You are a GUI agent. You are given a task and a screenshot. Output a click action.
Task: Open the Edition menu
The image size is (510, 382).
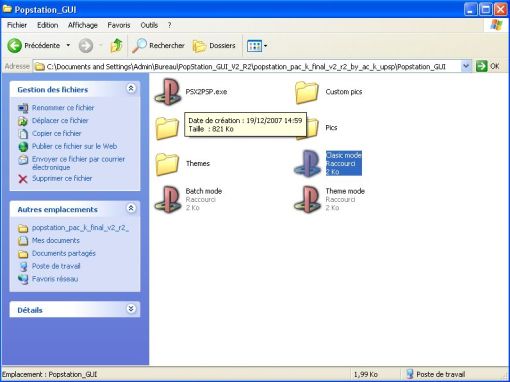coord(47,25)
